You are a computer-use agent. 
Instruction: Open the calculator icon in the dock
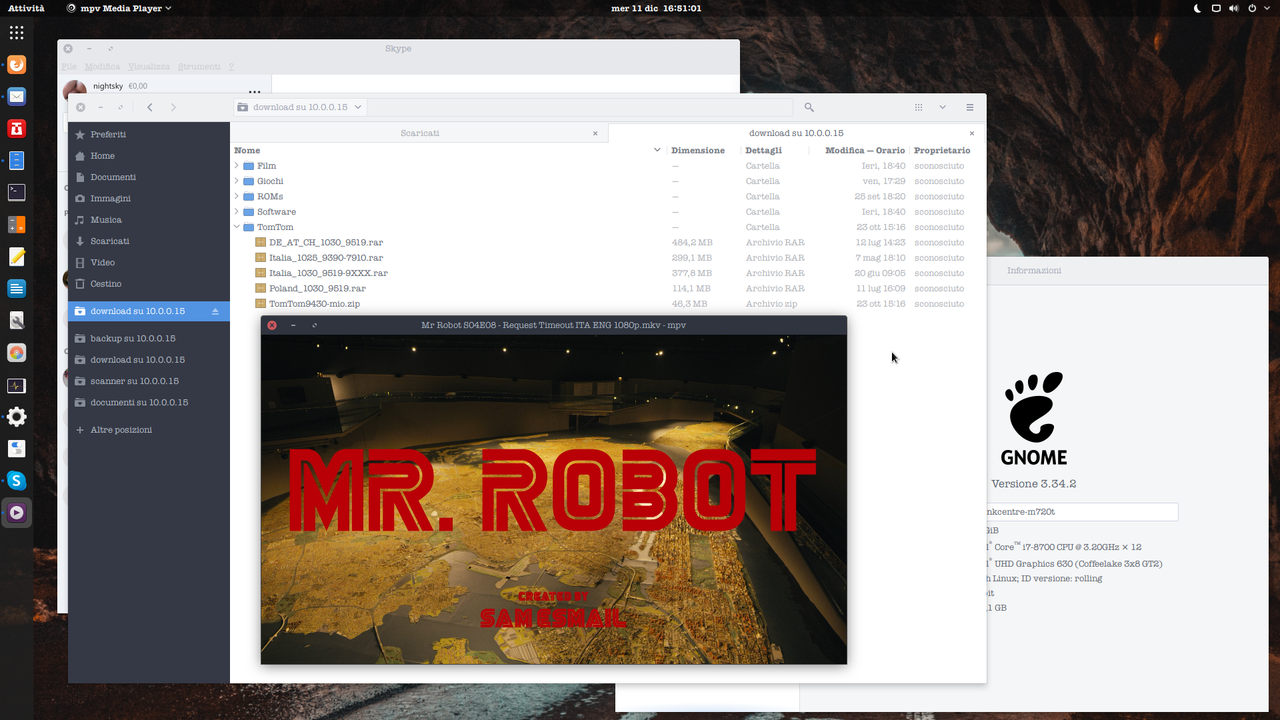[16, 225]
